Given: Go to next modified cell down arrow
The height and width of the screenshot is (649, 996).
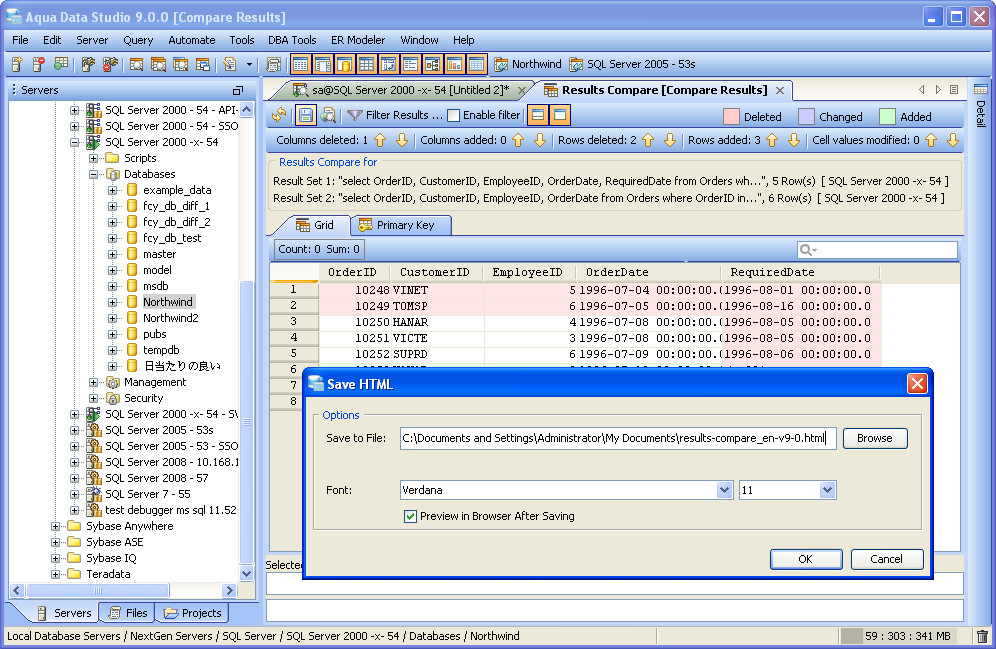Looking at the screenshot, I should tap(952, 140).
